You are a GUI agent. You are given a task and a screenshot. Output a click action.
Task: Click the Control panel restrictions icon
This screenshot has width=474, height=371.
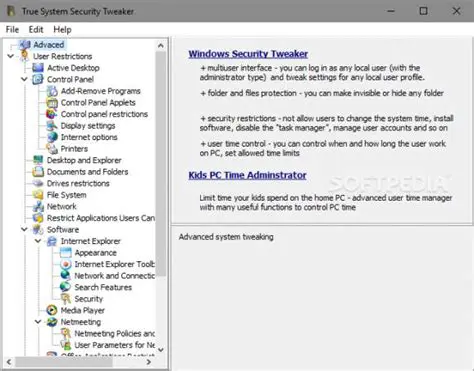(x=52, y=114)
